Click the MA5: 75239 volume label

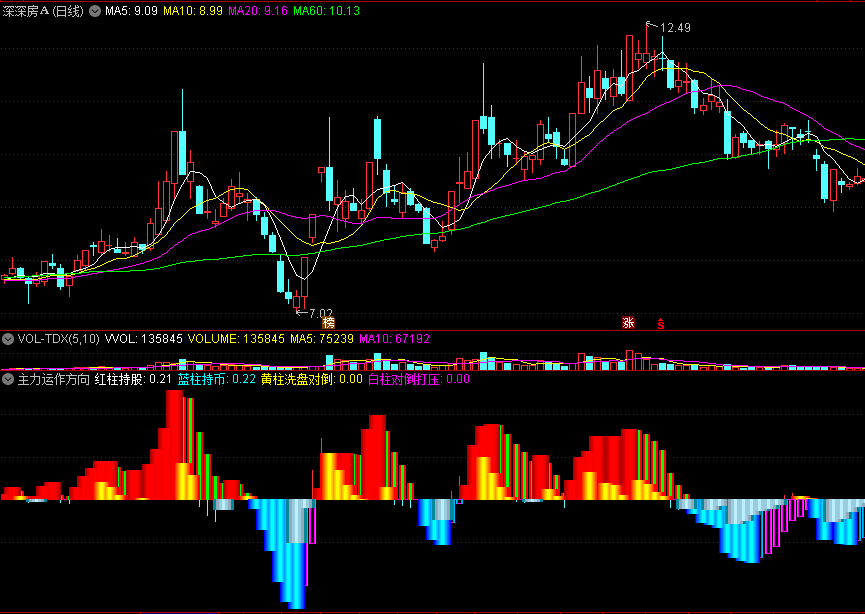(x=322, y=339)
